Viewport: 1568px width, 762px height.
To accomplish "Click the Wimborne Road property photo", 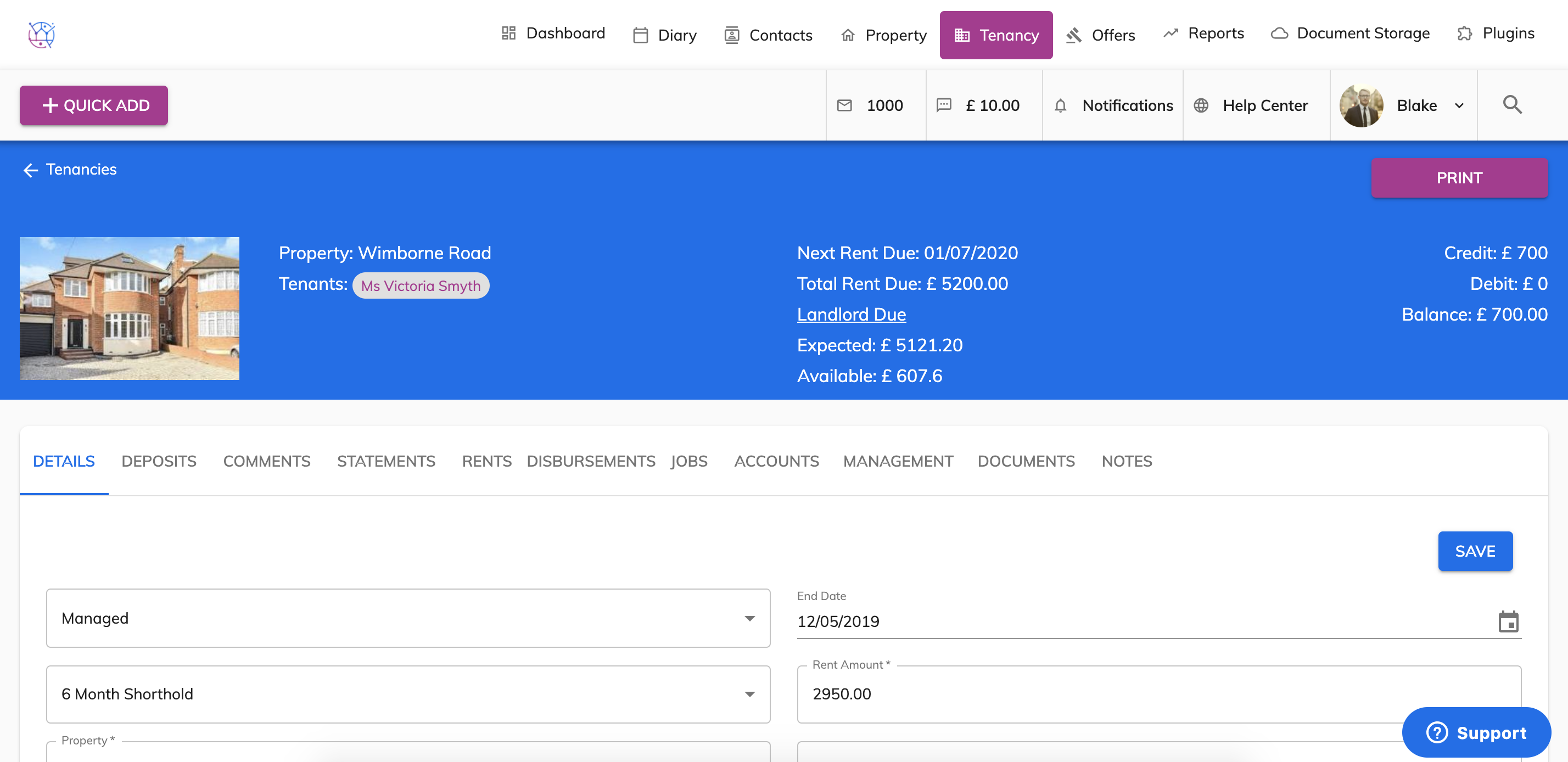I will [x=129, y=308].
